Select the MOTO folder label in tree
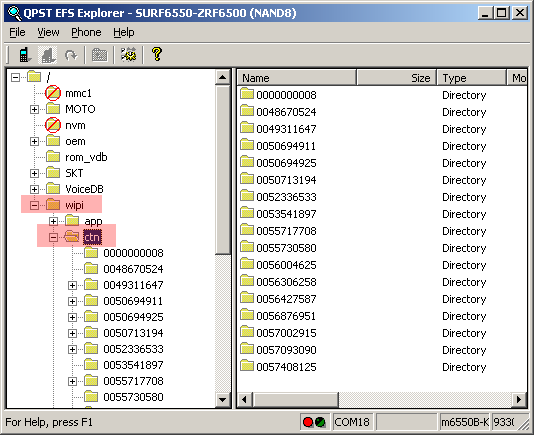Image resolution: width=534 pixels, height=435 pixels. [x=80, y=109]
